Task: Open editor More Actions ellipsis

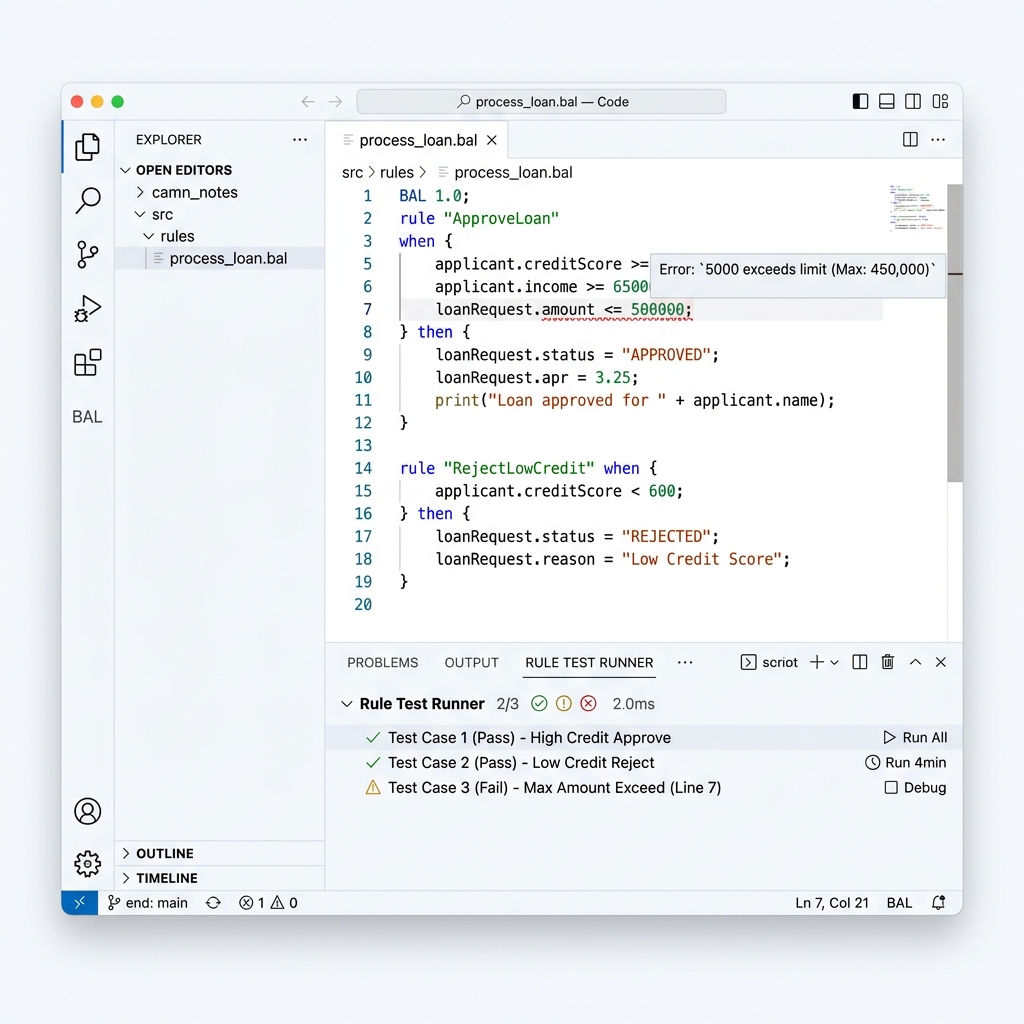Action: pos(938,139)
